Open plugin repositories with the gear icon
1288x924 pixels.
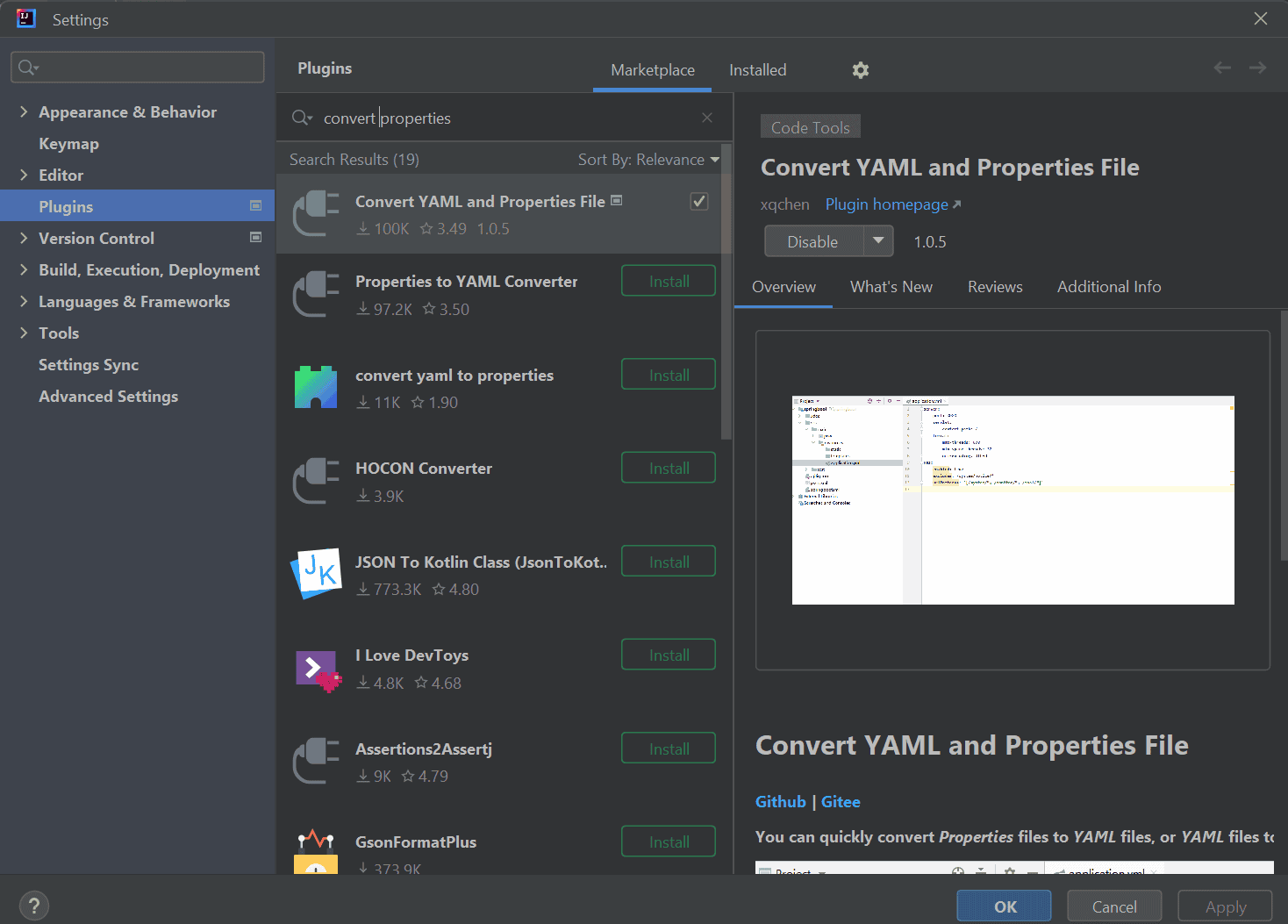[x=860, y=69]
